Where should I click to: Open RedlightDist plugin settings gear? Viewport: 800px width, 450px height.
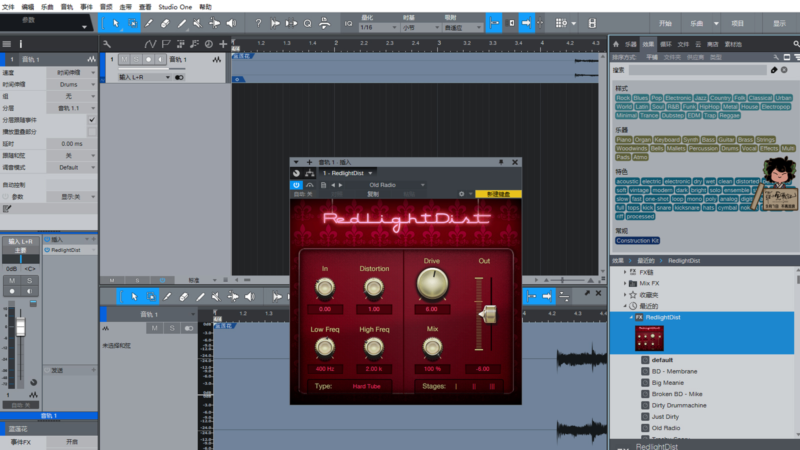tap(461, 194)
